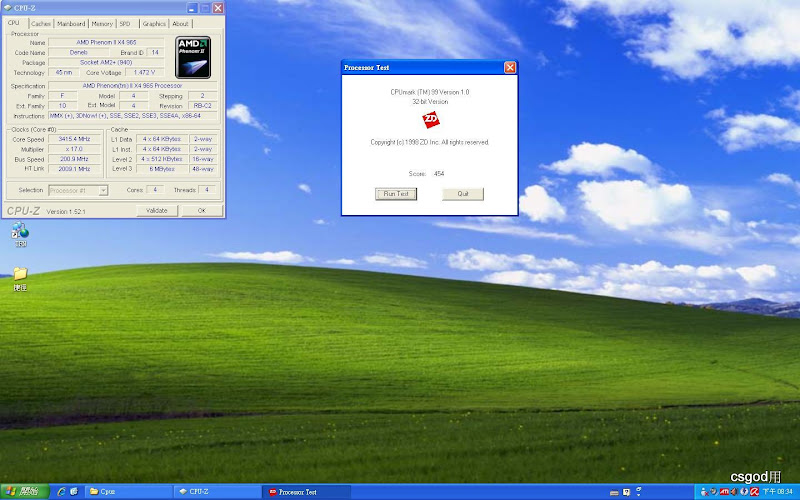Click the Revision value RB-C2
800x500 pixels.
[x=203, y=106]
